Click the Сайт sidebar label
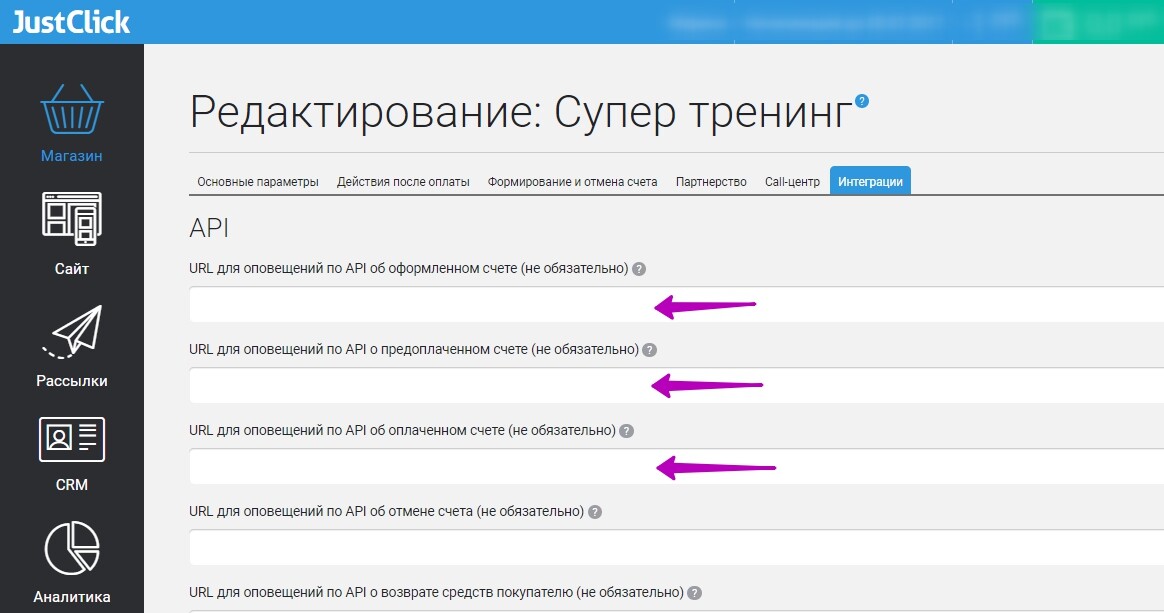 [72, 269]
